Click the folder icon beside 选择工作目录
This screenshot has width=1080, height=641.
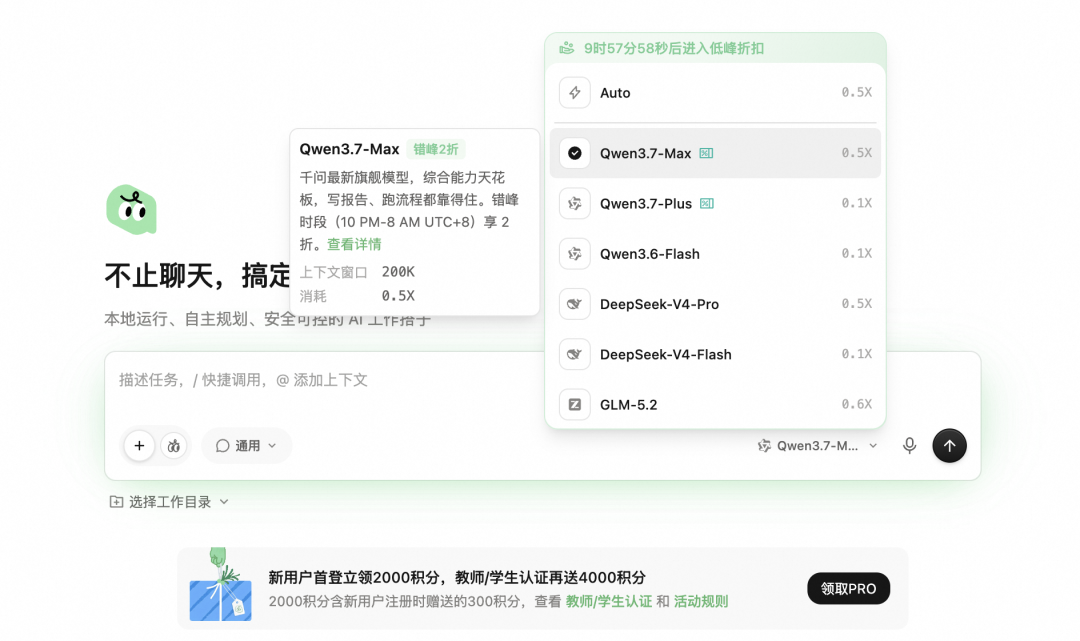[116, 502]
